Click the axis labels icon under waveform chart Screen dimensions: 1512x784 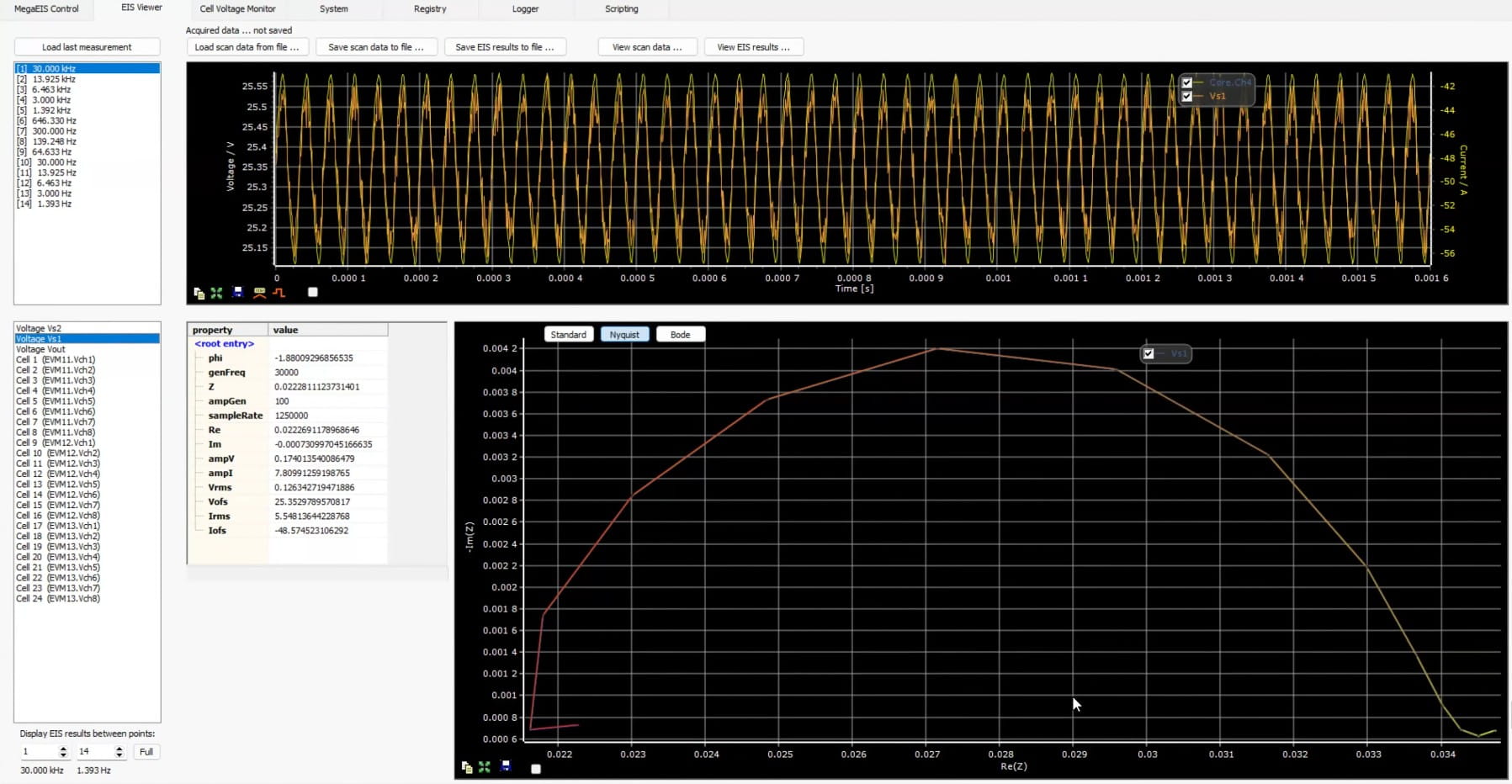(x=261, y=293)
